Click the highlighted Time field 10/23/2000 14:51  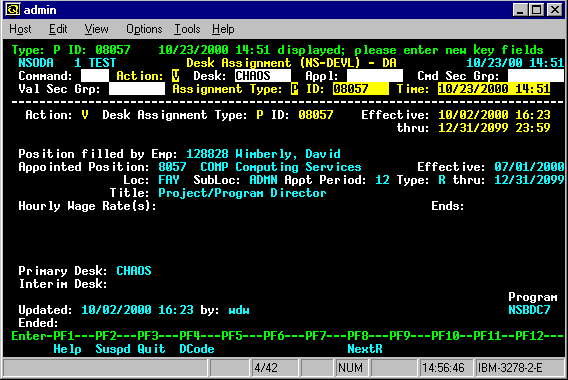pyautogui.click(x=494, y=89)
